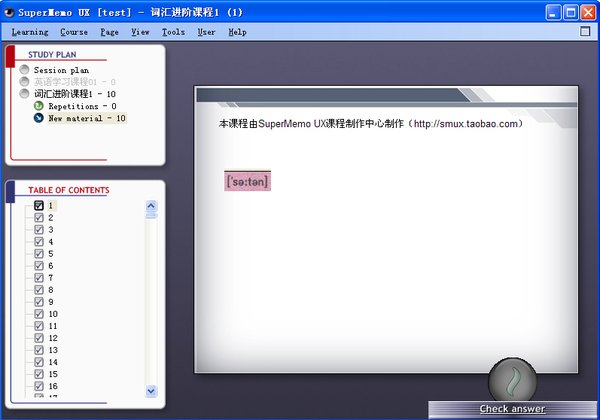Toggle checkbox for page 5
600x420 pixels.
click(x=39, y=254)
